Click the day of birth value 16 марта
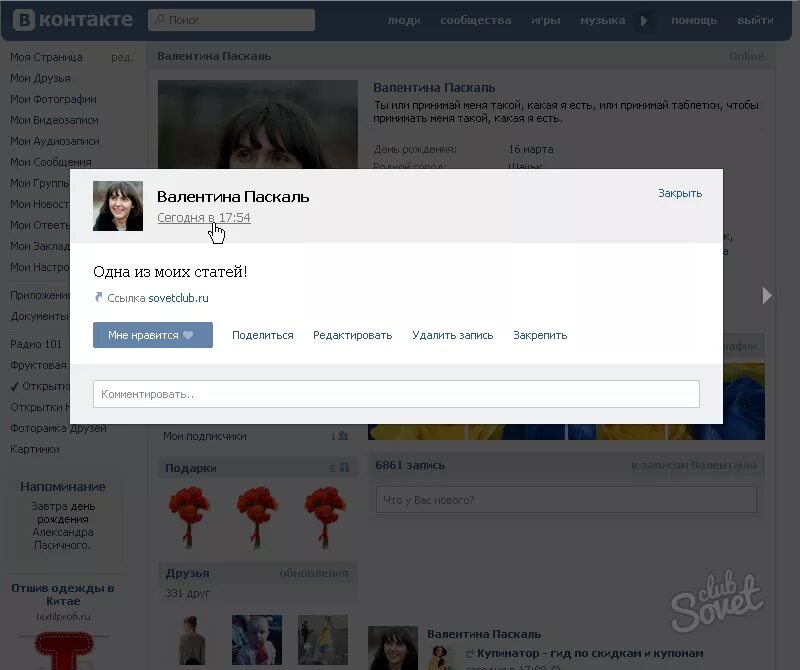Image resolution: width=800 pixels, height=670 pixels. [x=531, y=150]
